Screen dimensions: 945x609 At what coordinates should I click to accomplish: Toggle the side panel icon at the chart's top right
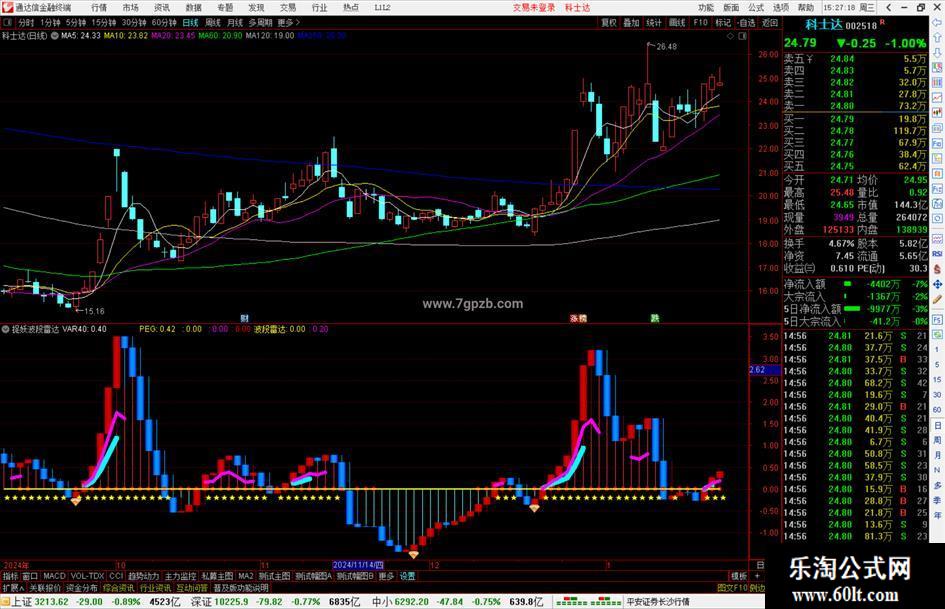tap(742, 36)
